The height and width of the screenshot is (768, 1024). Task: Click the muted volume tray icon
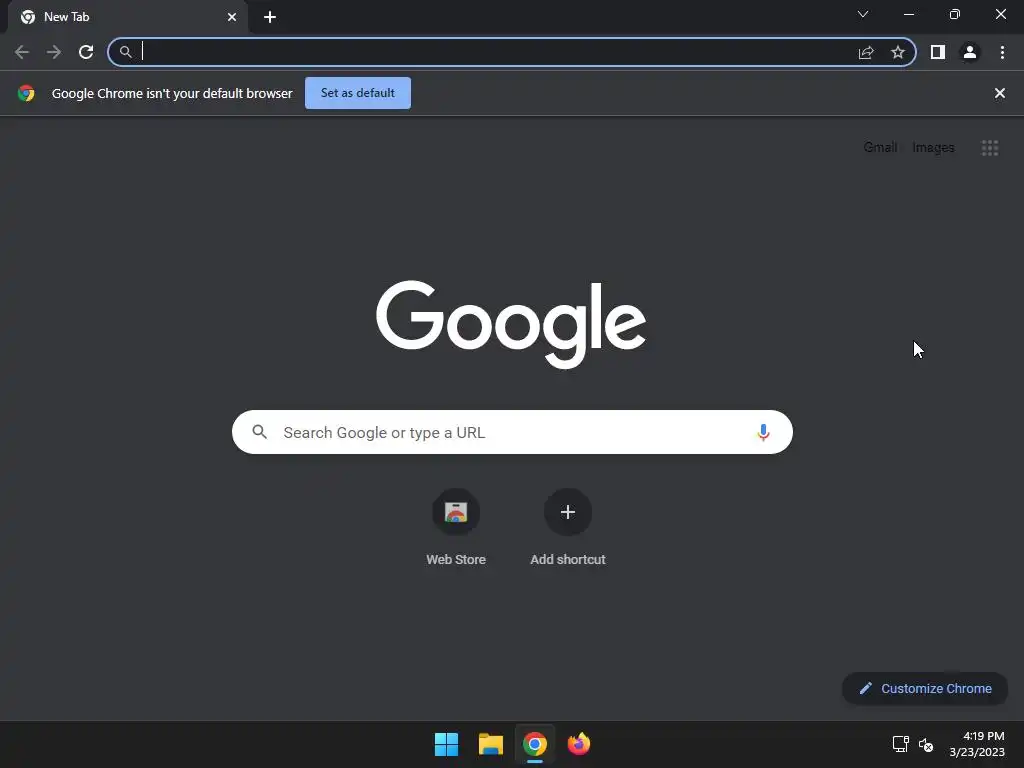(x=926, y=744)
